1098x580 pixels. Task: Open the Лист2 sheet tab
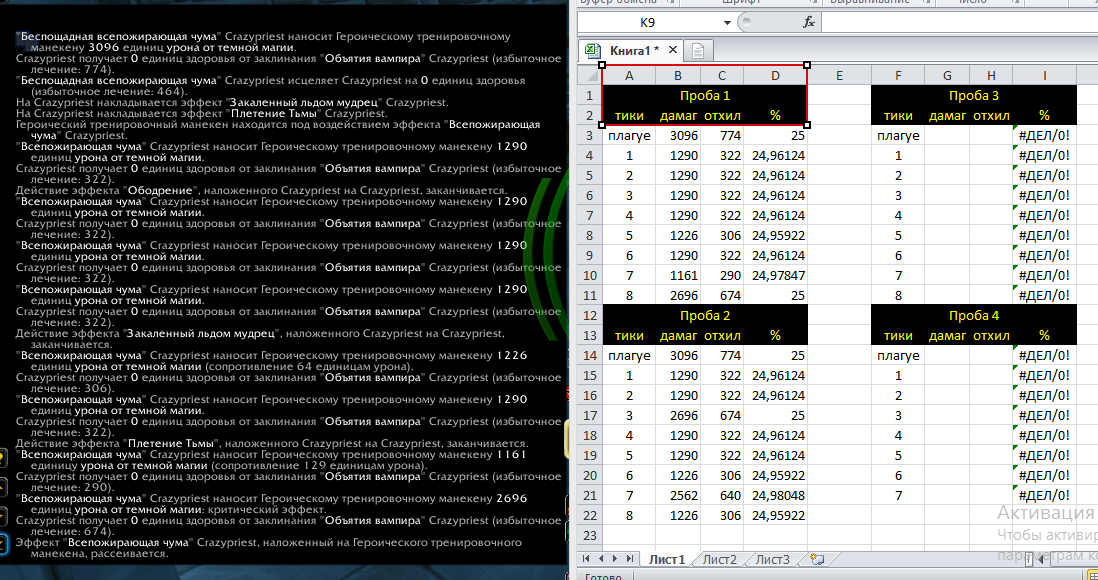click(x=719, y=559)
